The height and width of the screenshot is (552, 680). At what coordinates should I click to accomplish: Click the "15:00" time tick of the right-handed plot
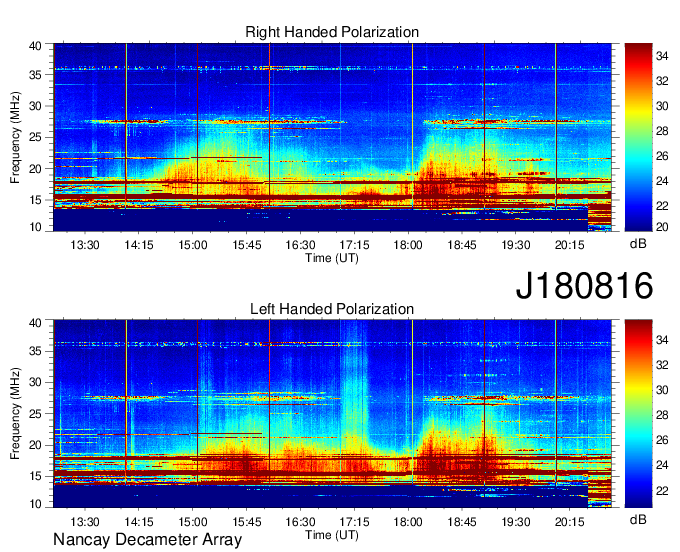193,245
